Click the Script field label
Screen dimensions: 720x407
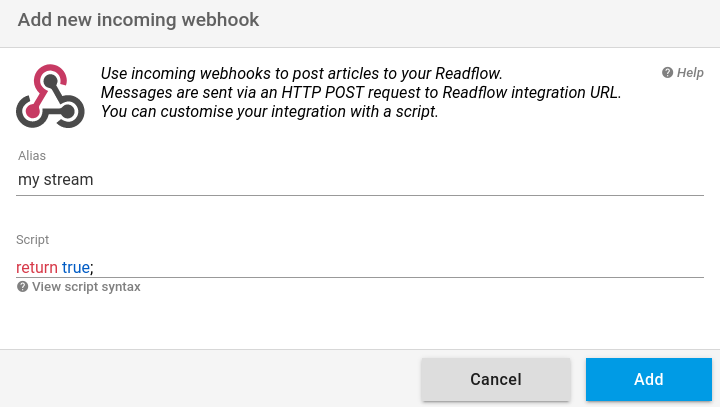(32, 240)
